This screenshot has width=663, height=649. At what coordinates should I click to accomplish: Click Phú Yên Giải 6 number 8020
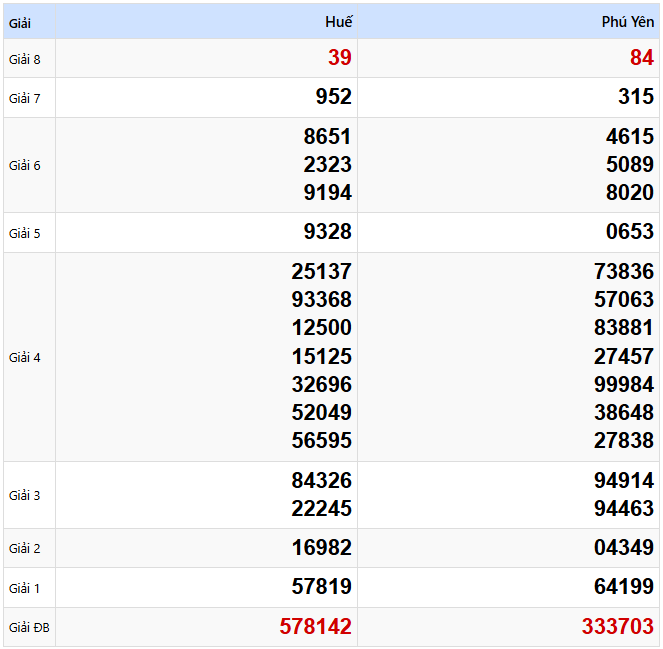629,193
